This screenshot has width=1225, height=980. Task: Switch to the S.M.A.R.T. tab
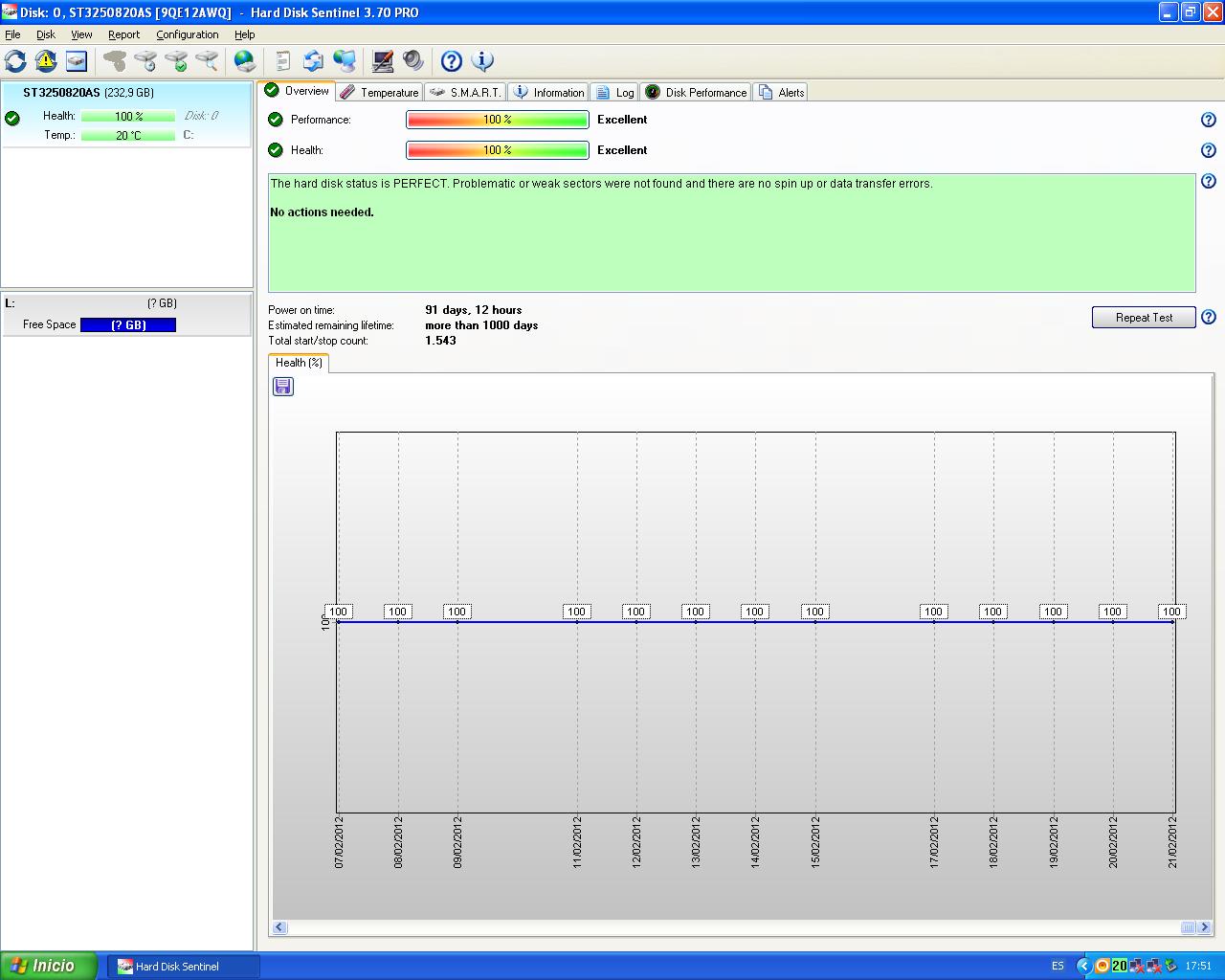(x=465, y=93)
